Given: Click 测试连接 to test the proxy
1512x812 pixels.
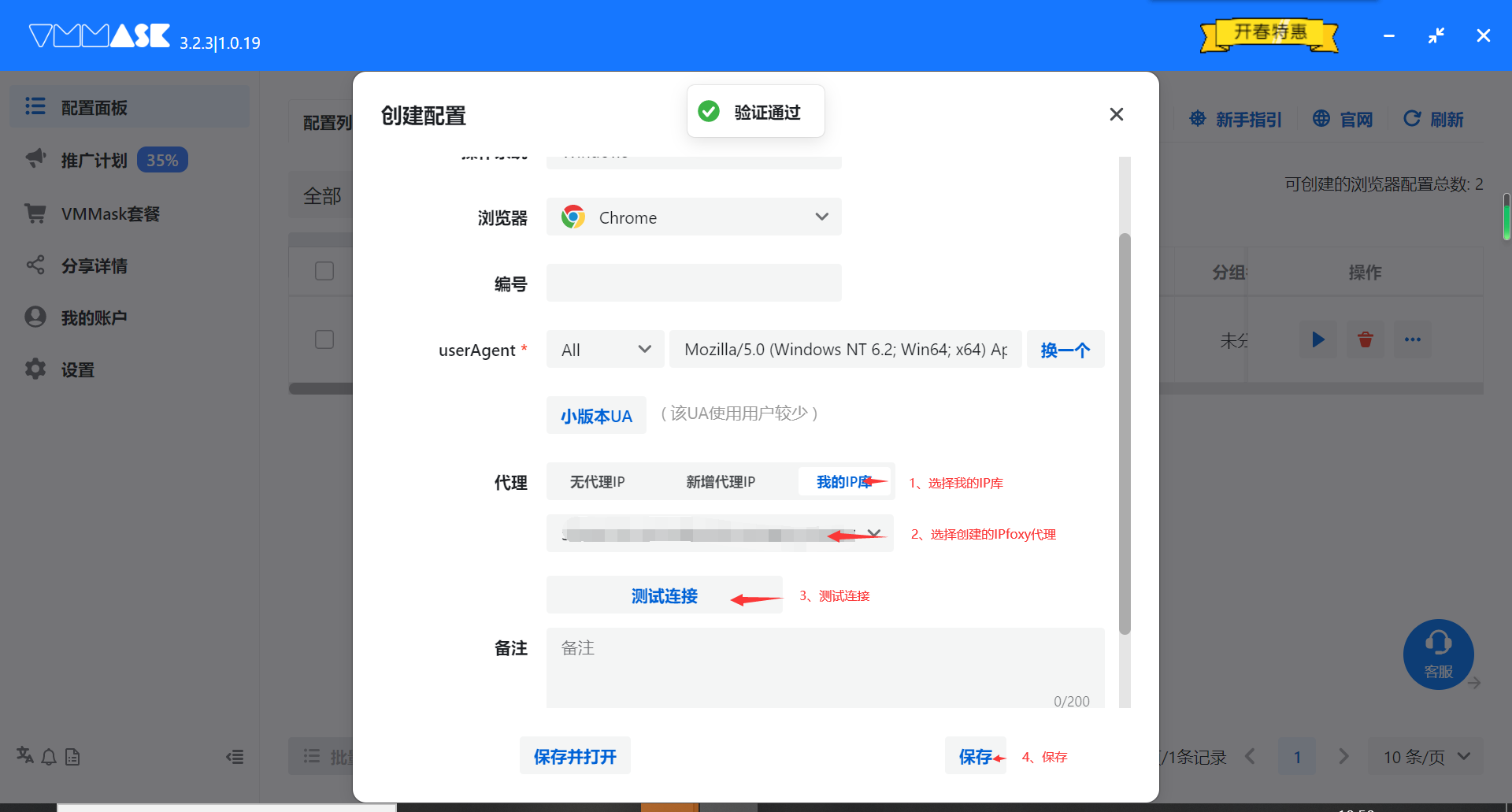Looking at the screenshot, I should 664,595.
